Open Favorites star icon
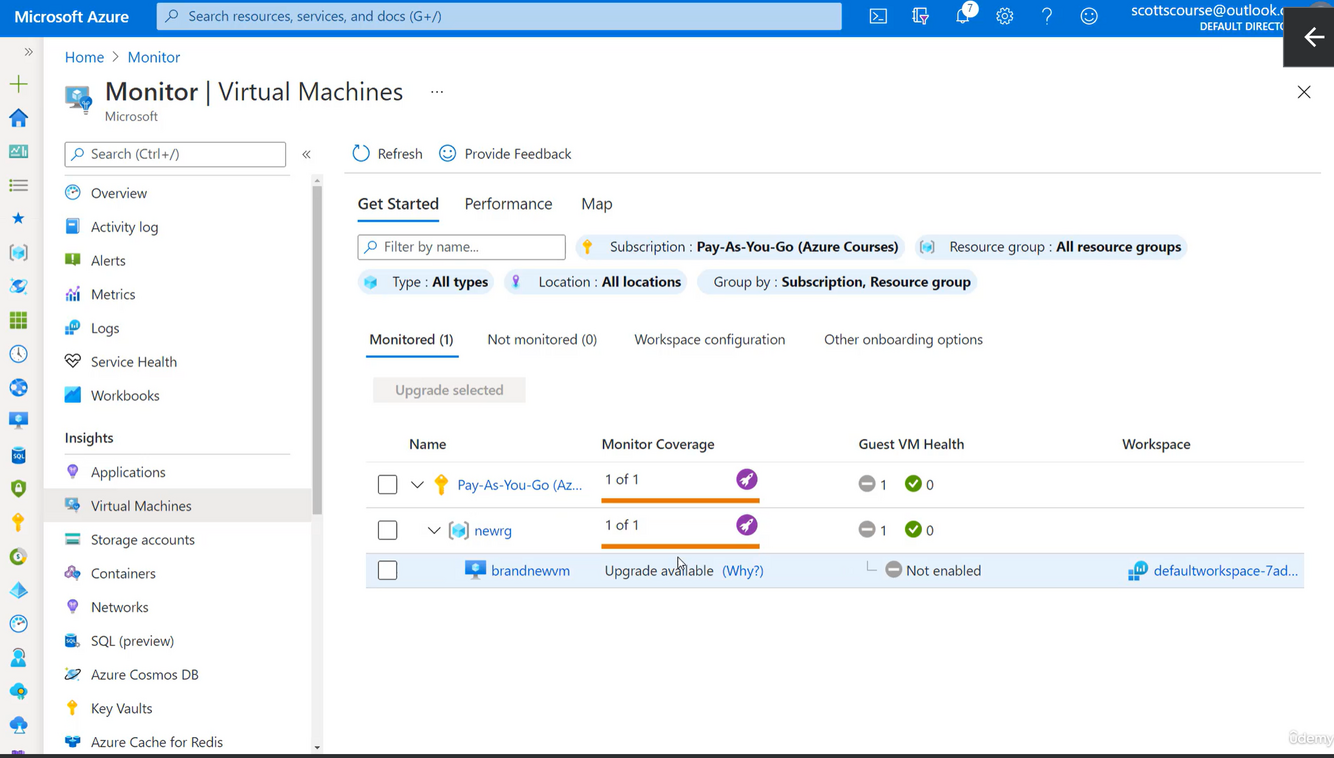This screenshot has height=758, width=1334. [18, 218]
